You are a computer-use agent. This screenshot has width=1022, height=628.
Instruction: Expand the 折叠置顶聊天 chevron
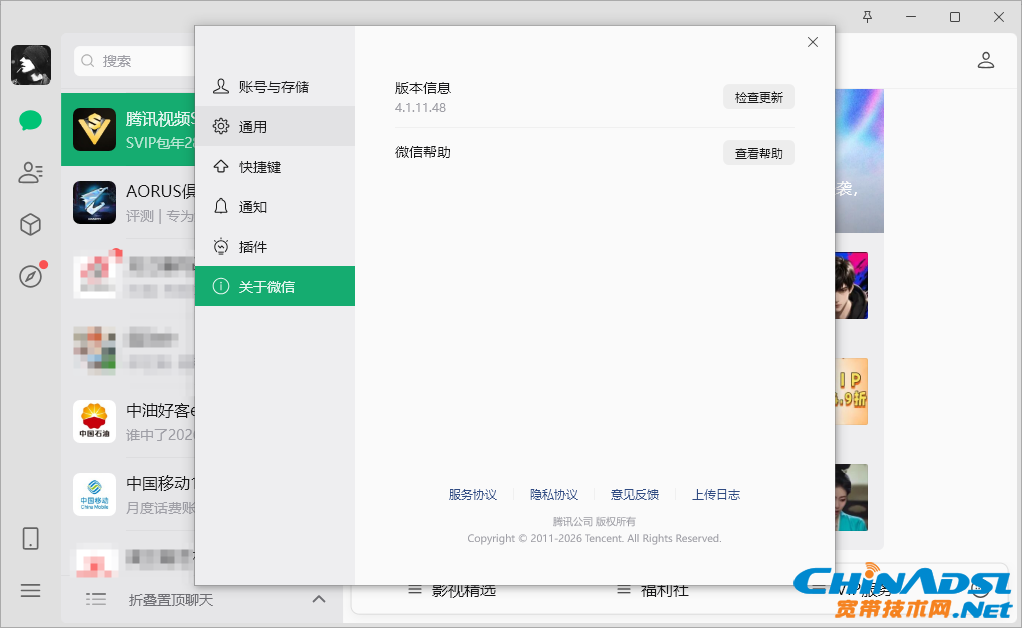(x=319, y=599)
